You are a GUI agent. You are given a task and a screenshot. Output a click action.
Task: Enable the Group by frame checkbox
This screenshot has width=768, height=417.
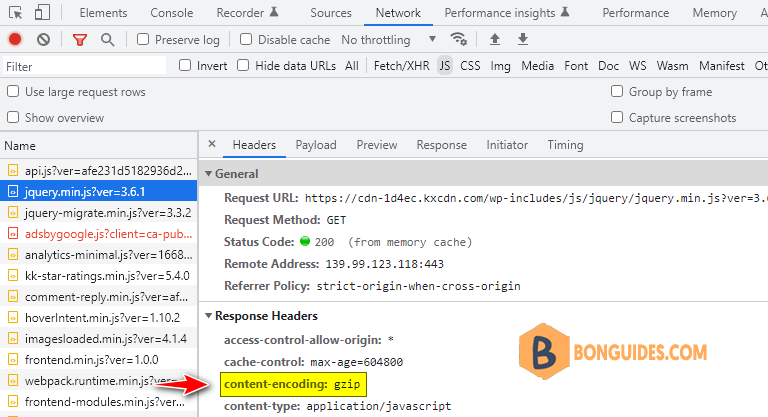[617, 91]
